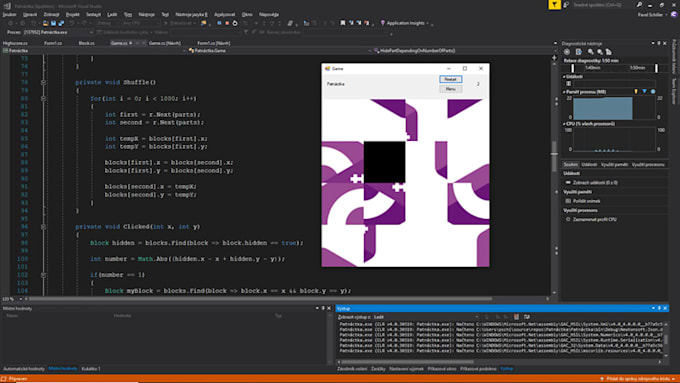680x383 pixels.
Task: Collapse the if block at line 102
Action: [43, 275]
